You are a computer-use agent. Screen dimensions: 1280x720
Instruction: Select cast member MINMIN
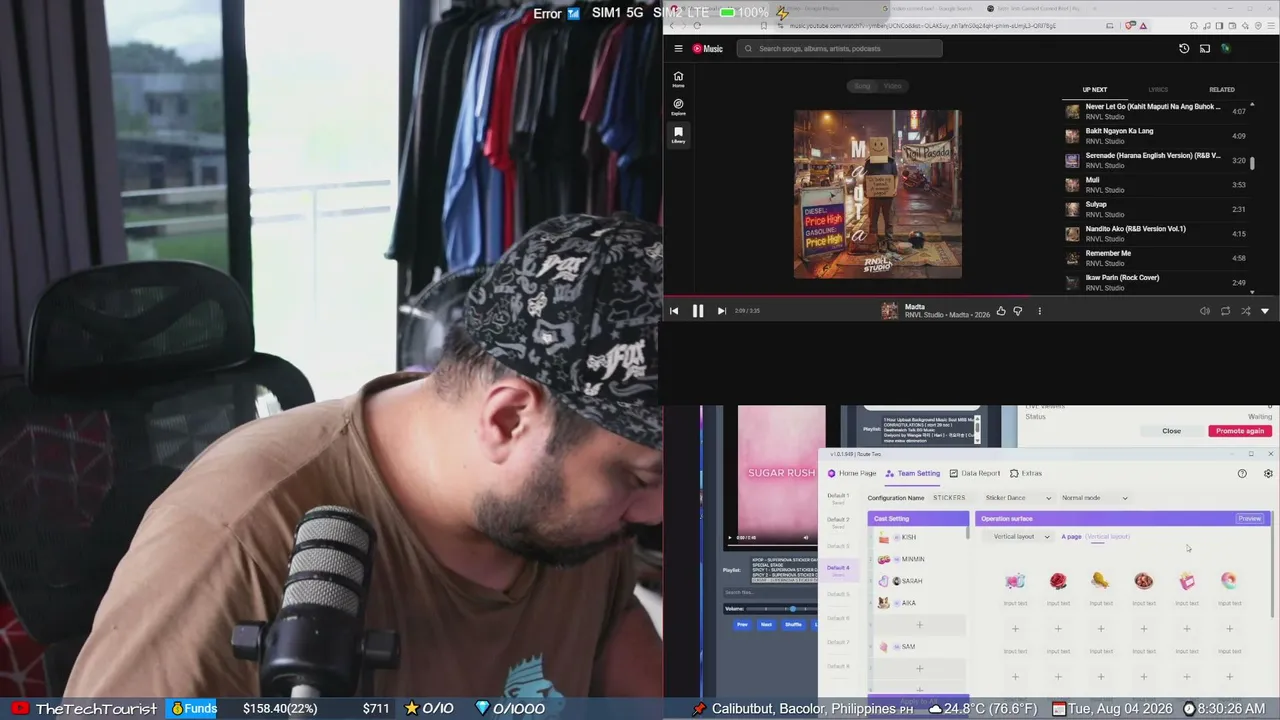click(x=918, y=559)
